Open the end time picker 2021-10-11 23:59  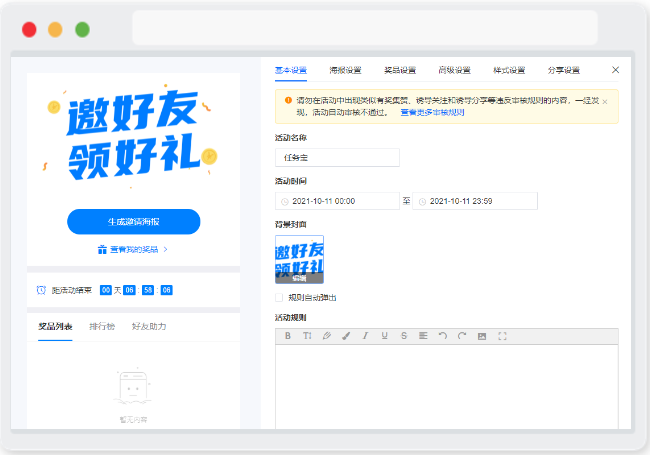click(475, 201)
